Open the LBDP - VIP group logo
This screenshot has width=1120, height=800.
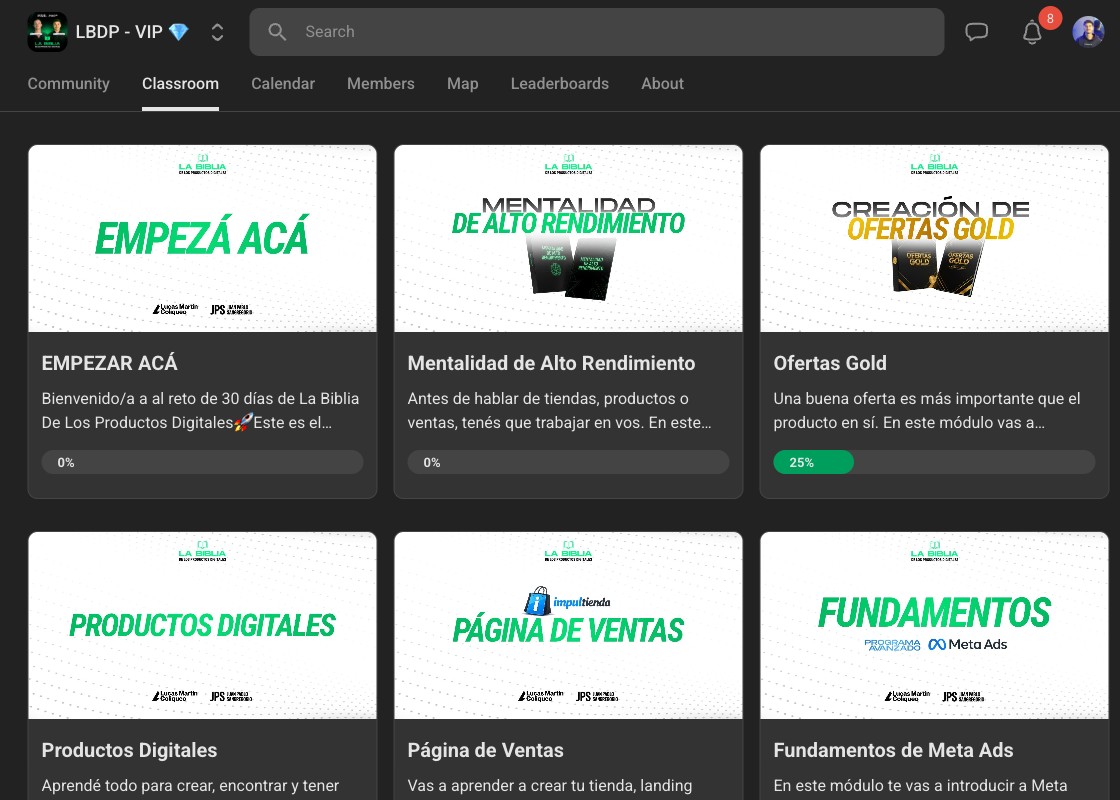tap(47, 31)
